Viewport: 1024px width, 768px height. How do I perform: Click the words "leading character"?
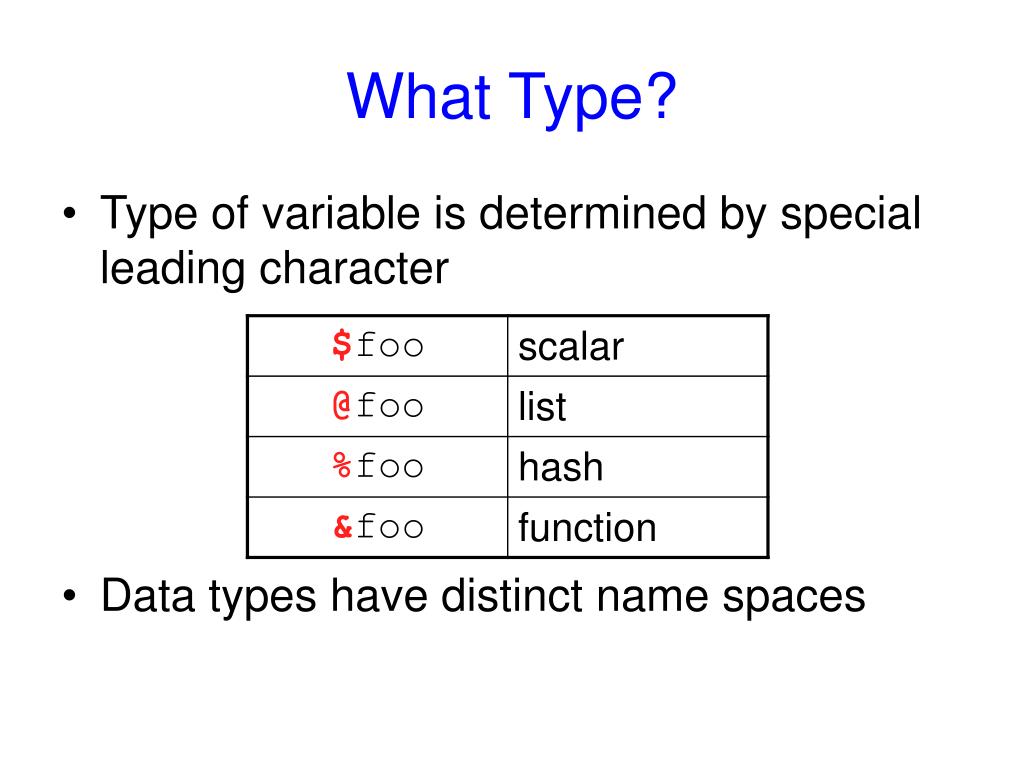pos(274,269)
